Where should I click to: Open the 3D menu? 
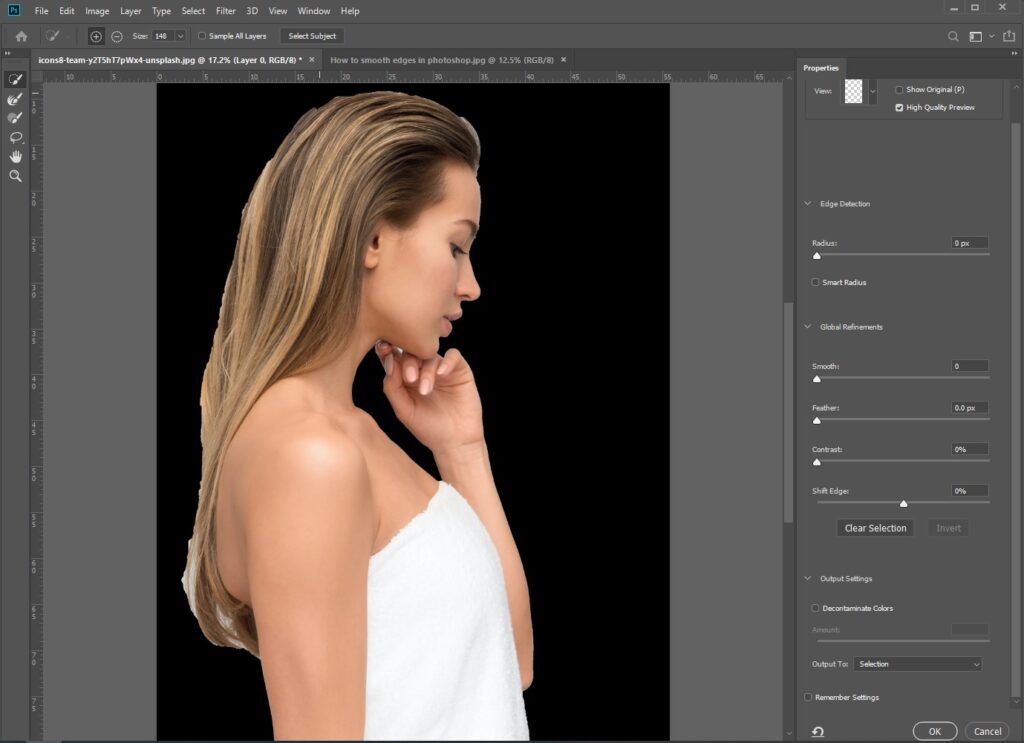(252, 11)
